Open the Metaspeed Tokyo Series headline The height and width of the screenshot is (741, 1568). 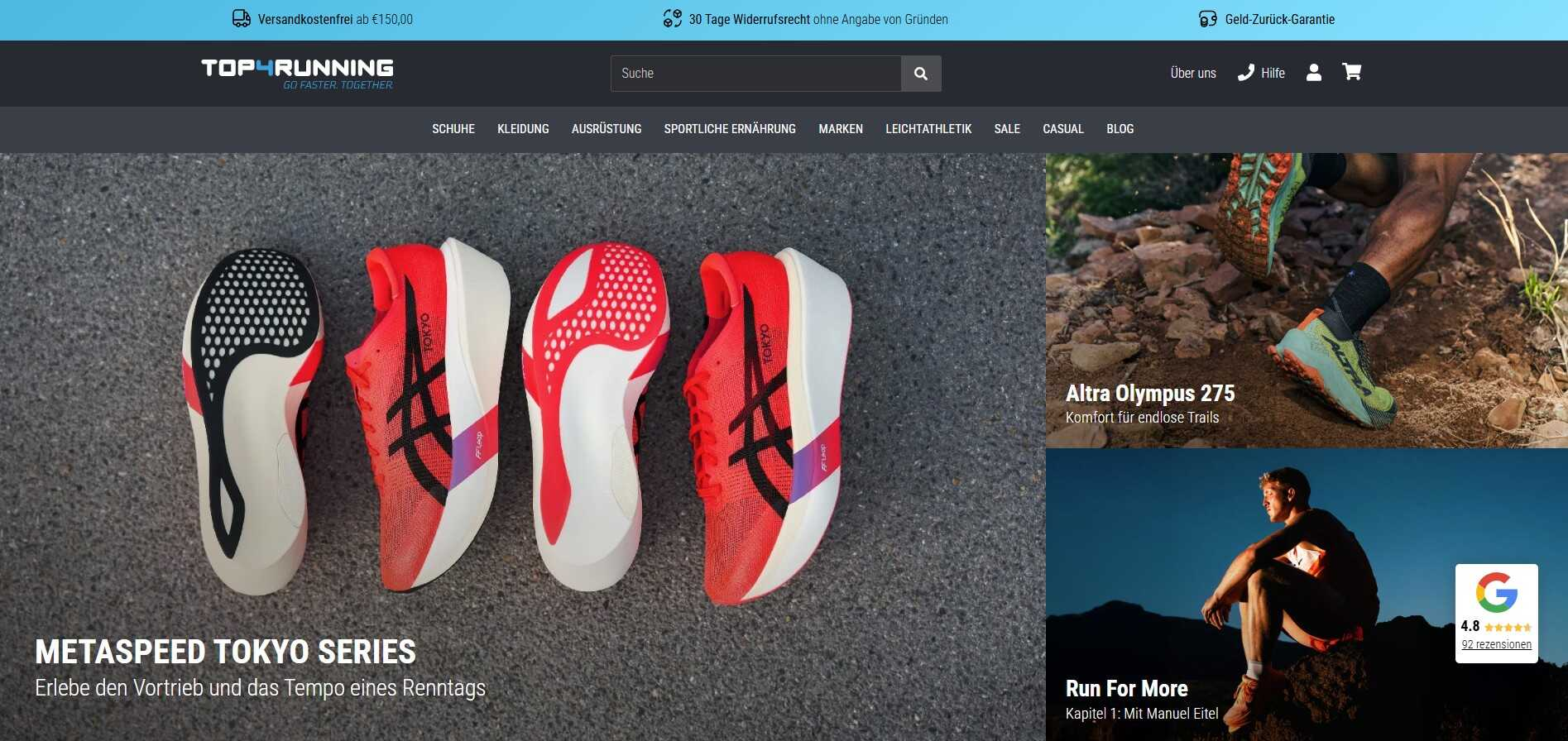click(225, 652)
